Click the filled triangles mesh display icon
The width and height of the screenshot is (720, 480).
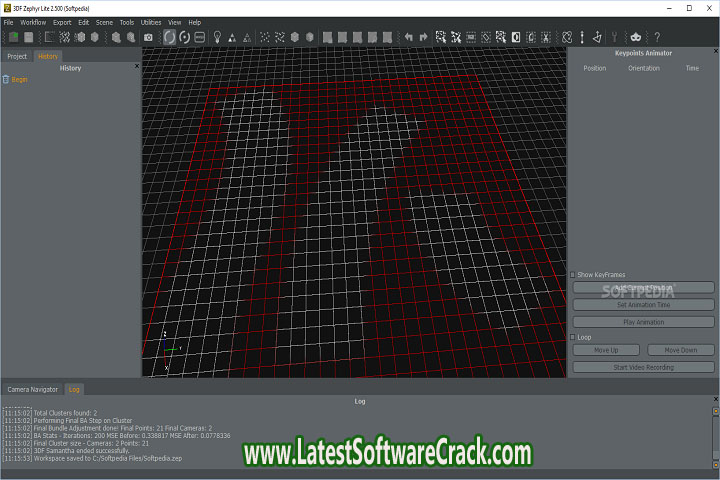pyautogui.click(x=232, y=38)
